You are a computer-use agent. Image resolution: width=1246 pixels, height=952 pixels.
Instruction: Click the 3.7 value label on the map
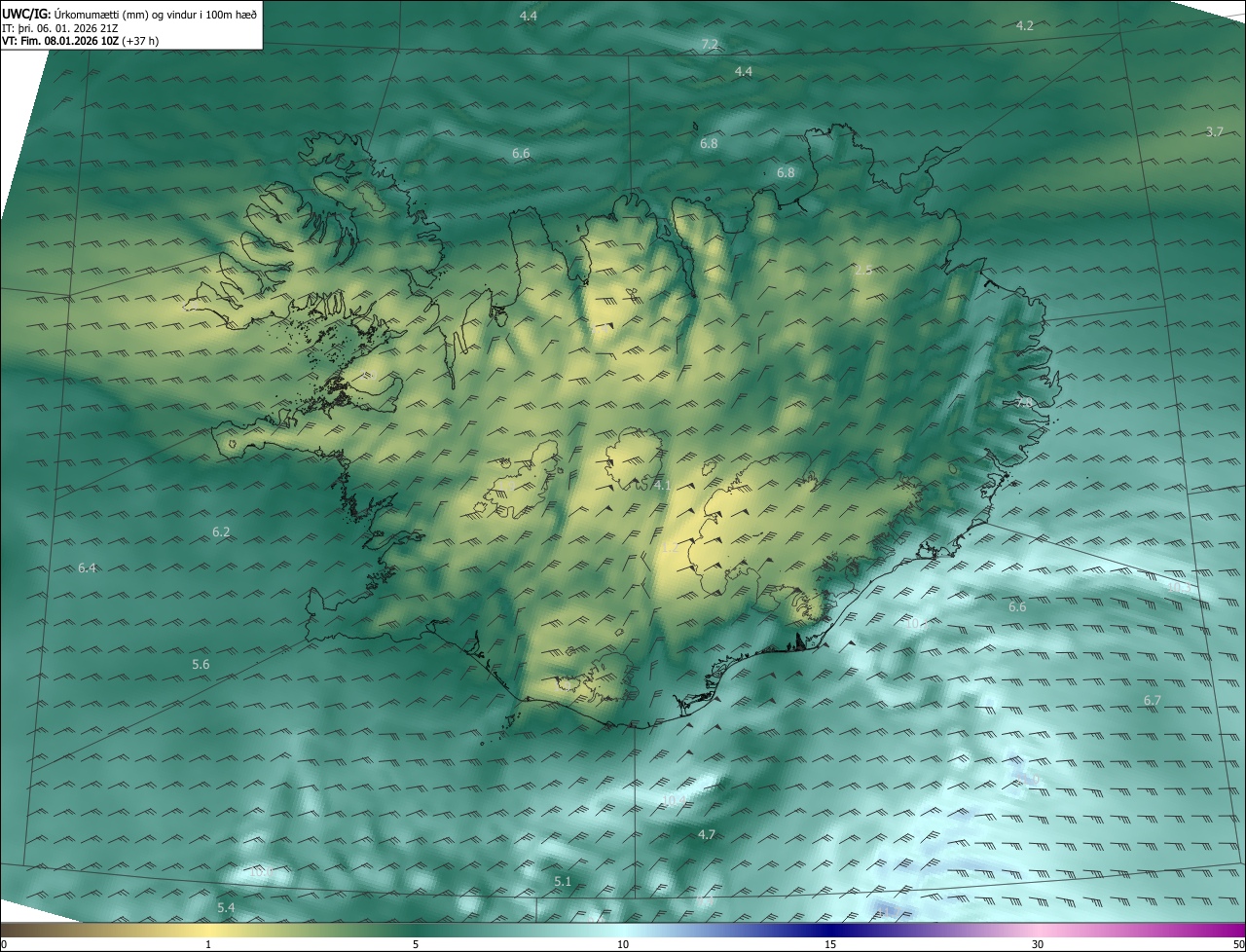[1214, 132]
